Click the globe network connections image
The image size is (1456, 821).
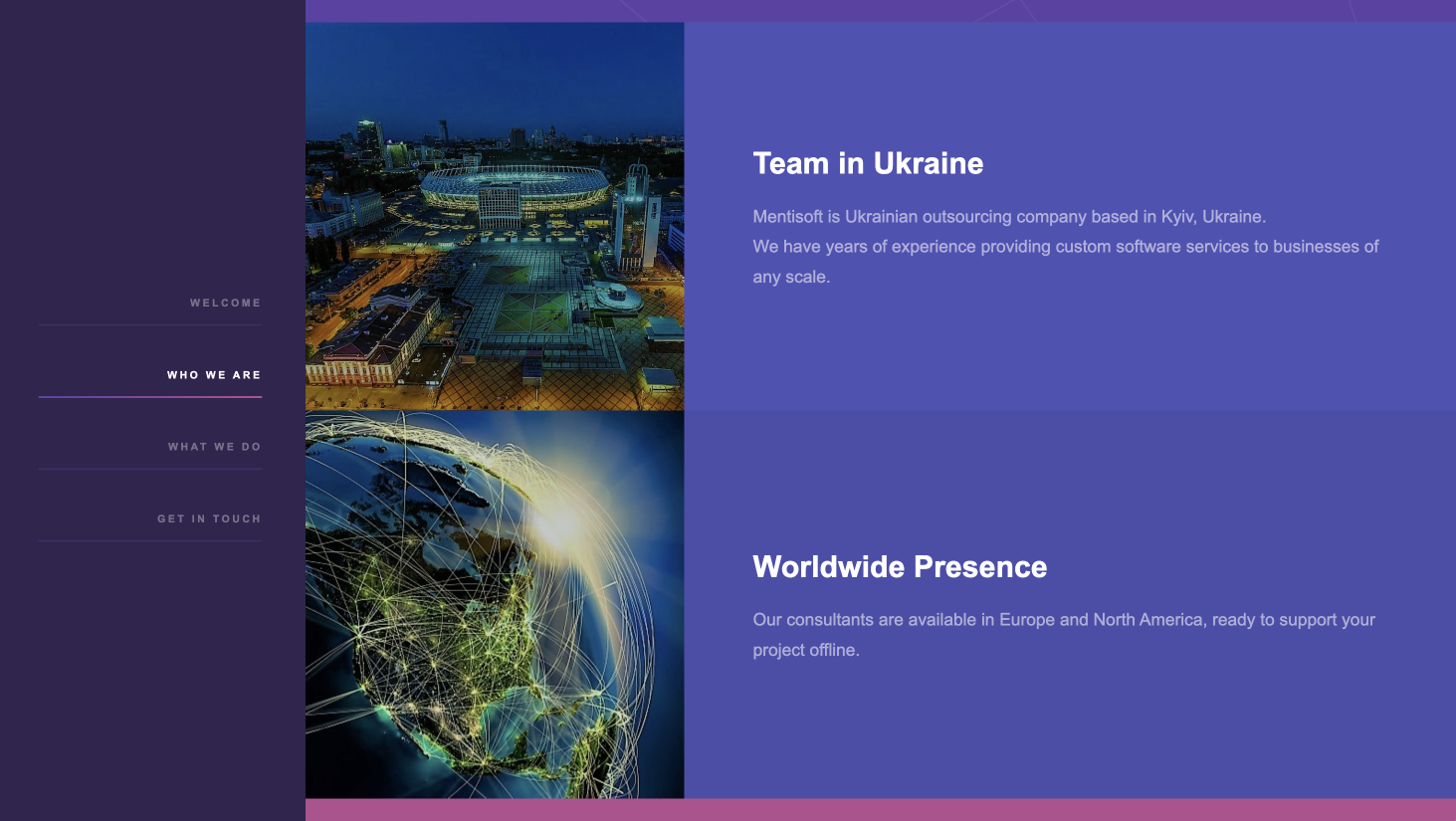tap(495, 604)
